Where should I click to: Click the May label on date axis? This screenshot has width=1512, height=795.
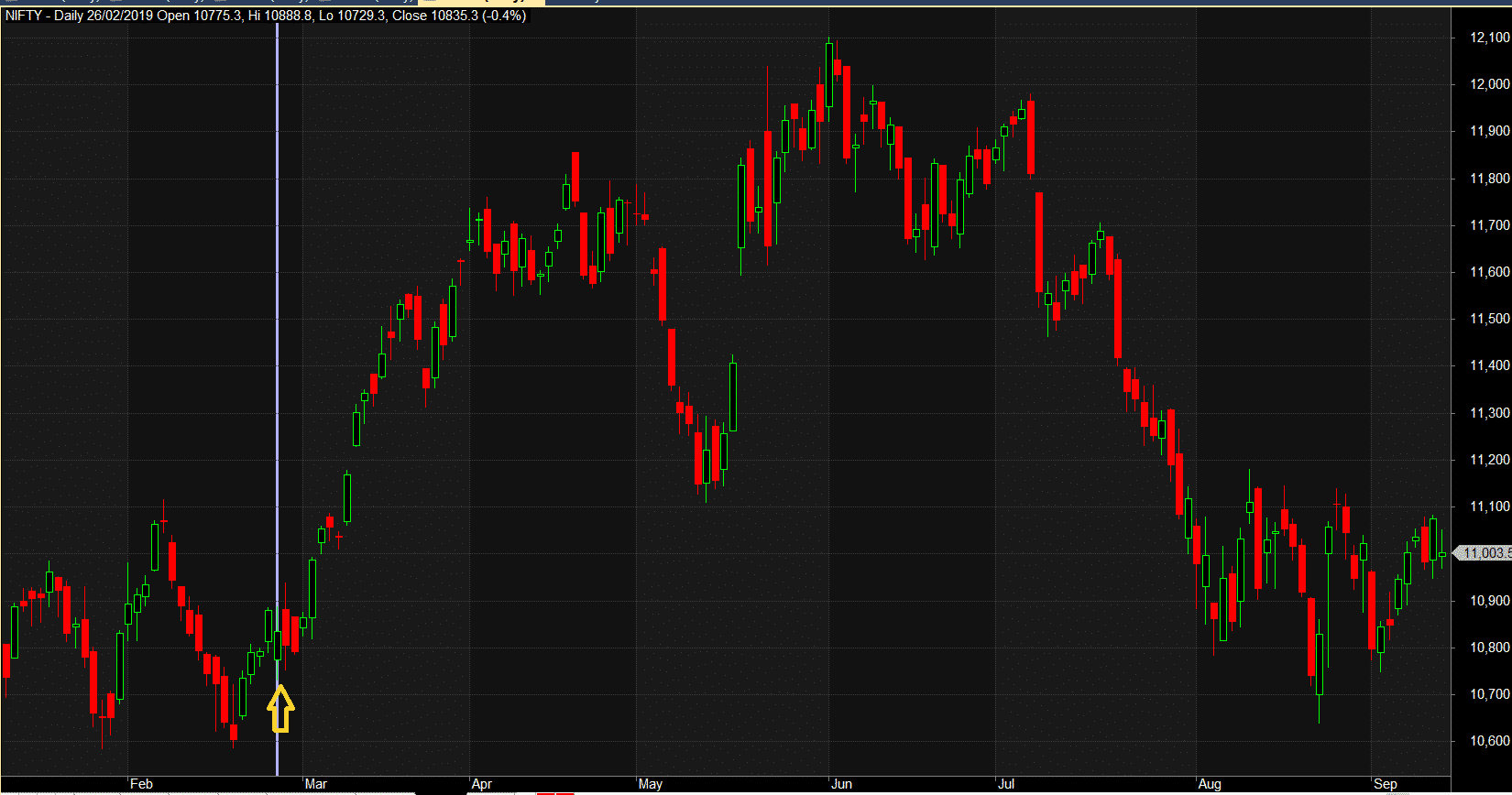click(650, 784)
